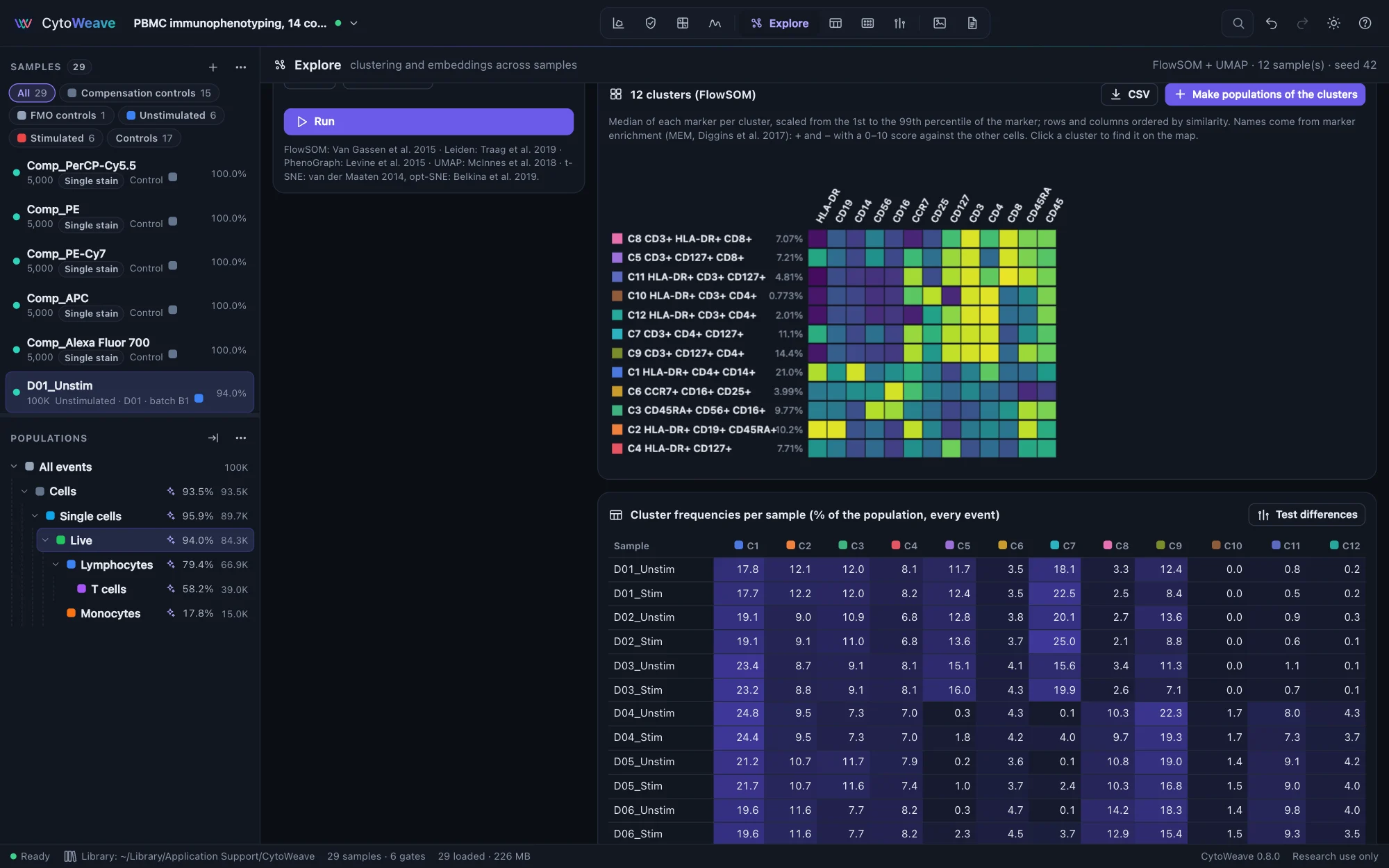Viewport: 1389px width, 868px height.
Task: Click the Explore panel header cluster icon
Action: (280, 65)
